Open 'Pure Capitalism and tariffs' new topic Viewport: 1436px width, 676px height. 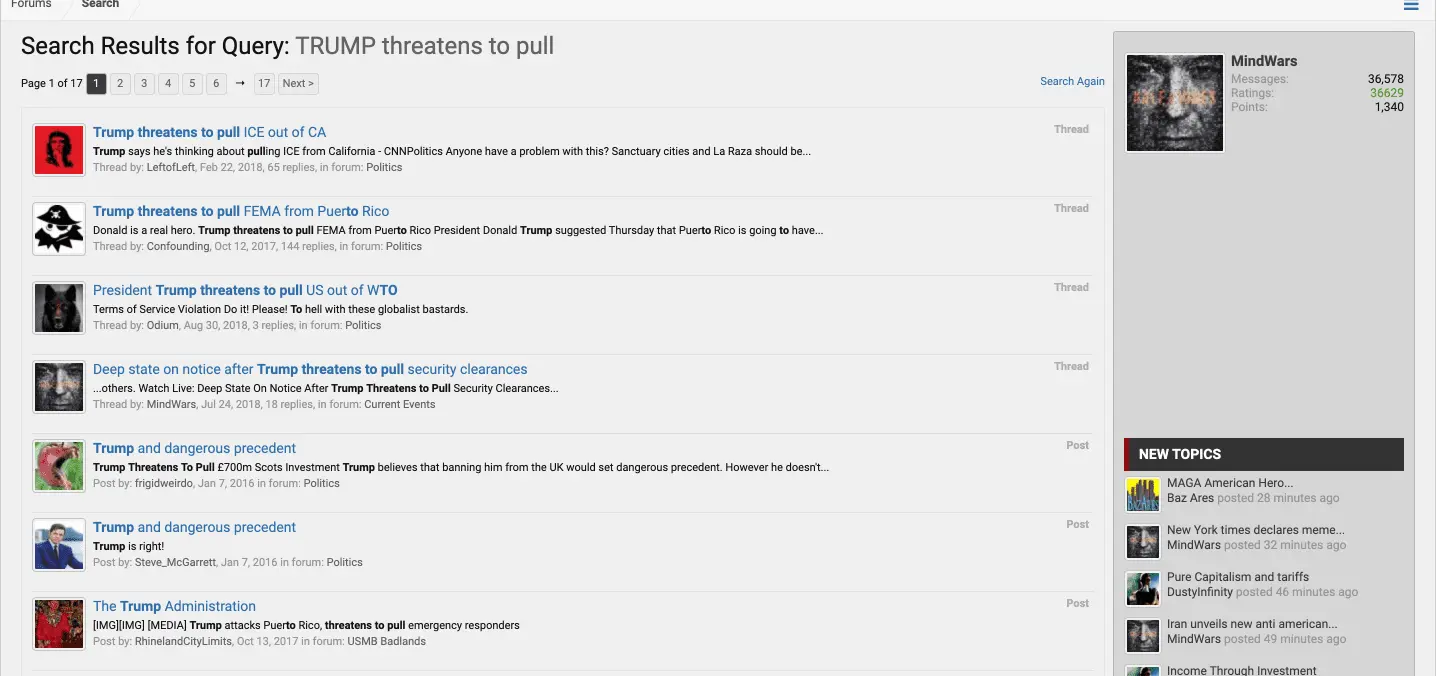pyautogui.click(x=1237, y=577)
